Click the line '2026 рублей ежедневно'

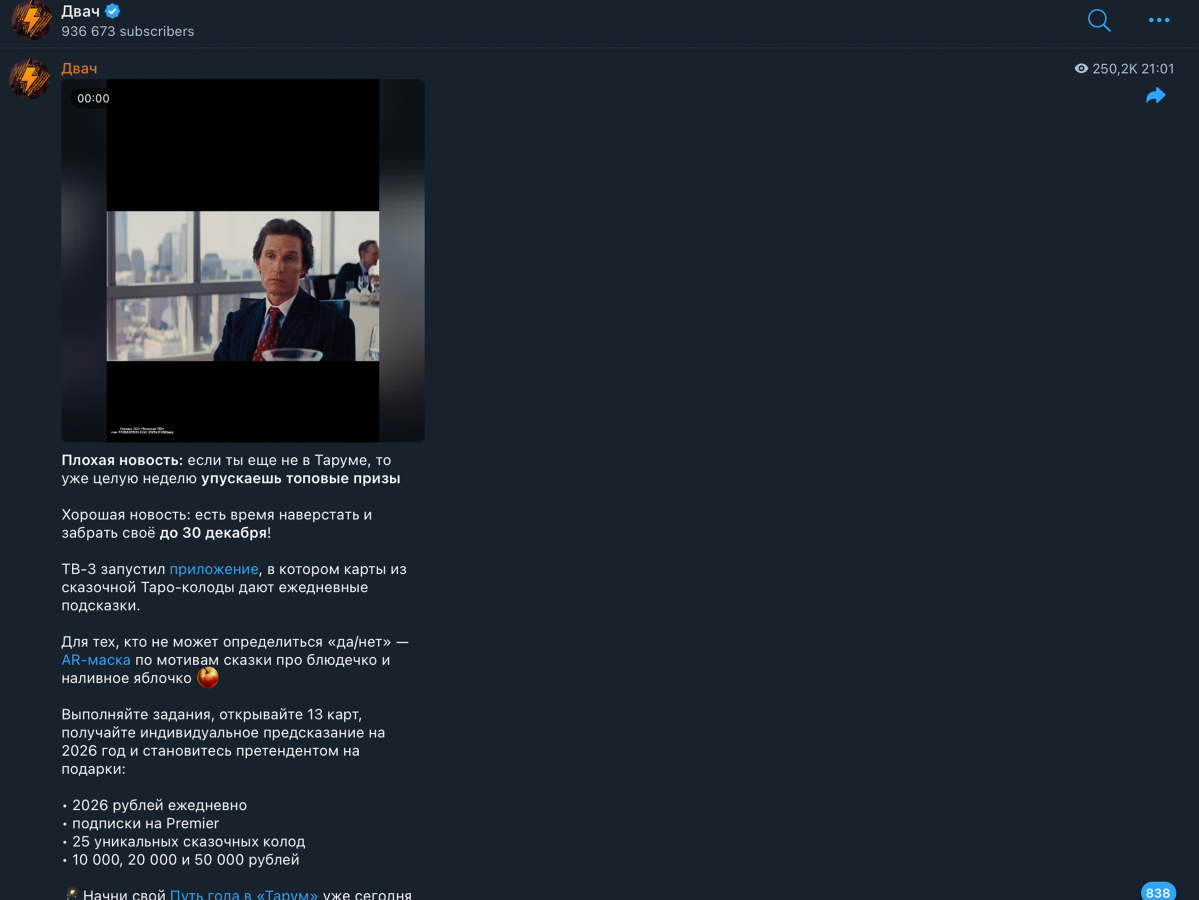159,805
